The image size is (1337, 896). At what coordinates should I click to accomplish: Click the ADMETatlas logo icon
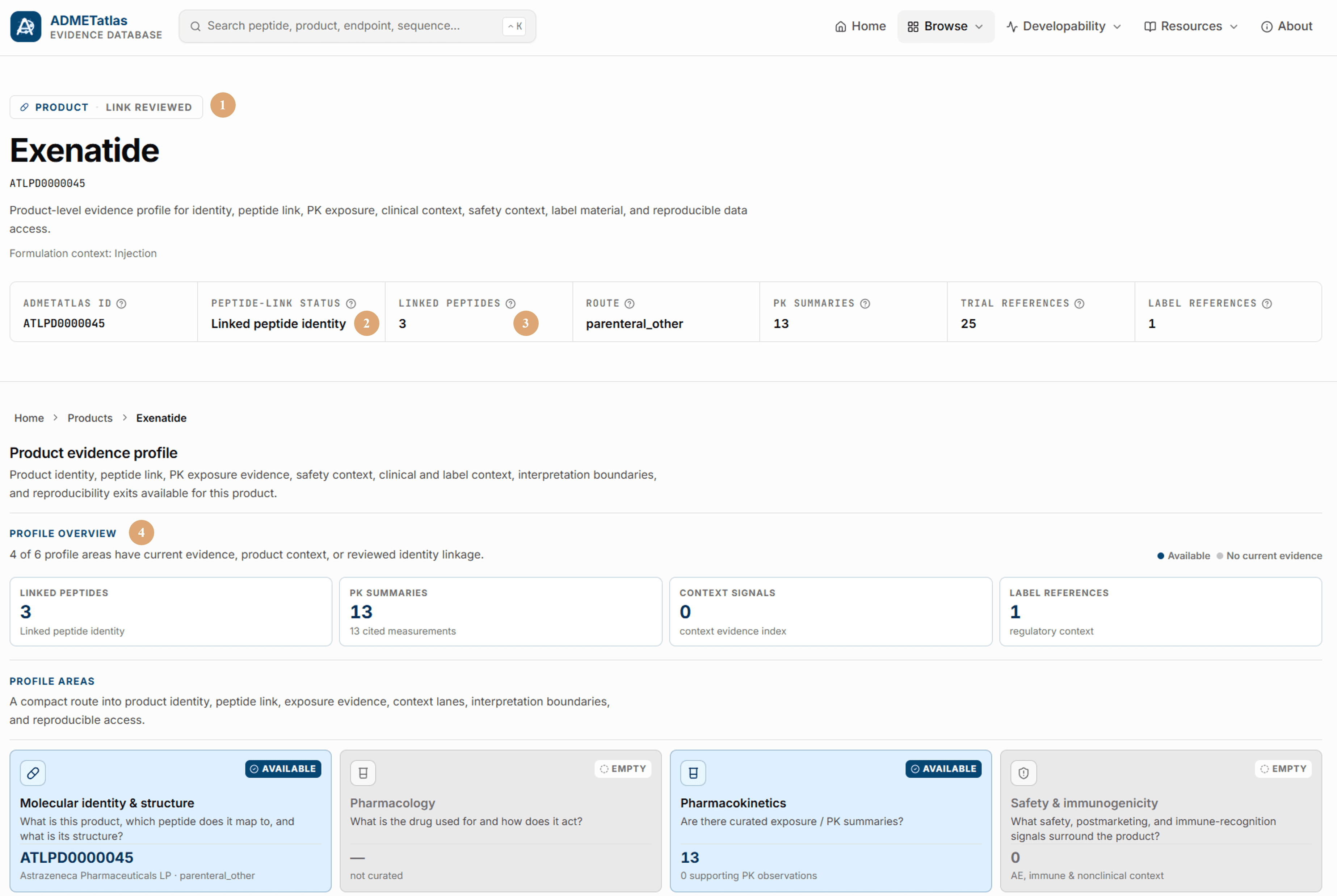26,26
